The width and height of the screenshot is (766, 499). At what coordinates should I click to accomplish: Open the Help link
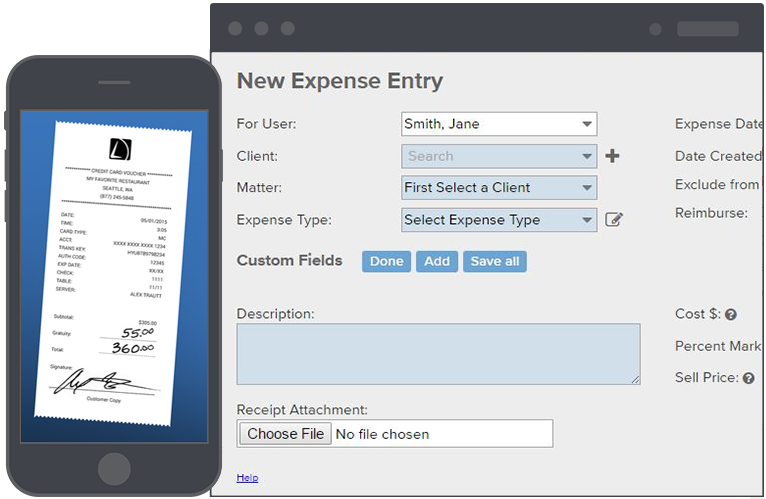247,477
